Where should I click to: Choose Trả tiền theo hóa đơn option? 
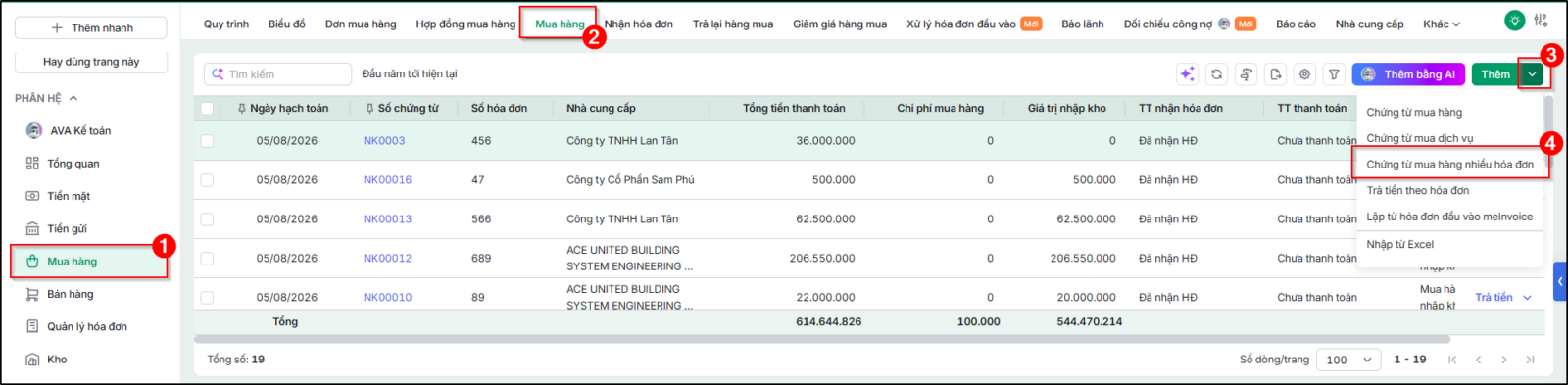(1418, 191)
